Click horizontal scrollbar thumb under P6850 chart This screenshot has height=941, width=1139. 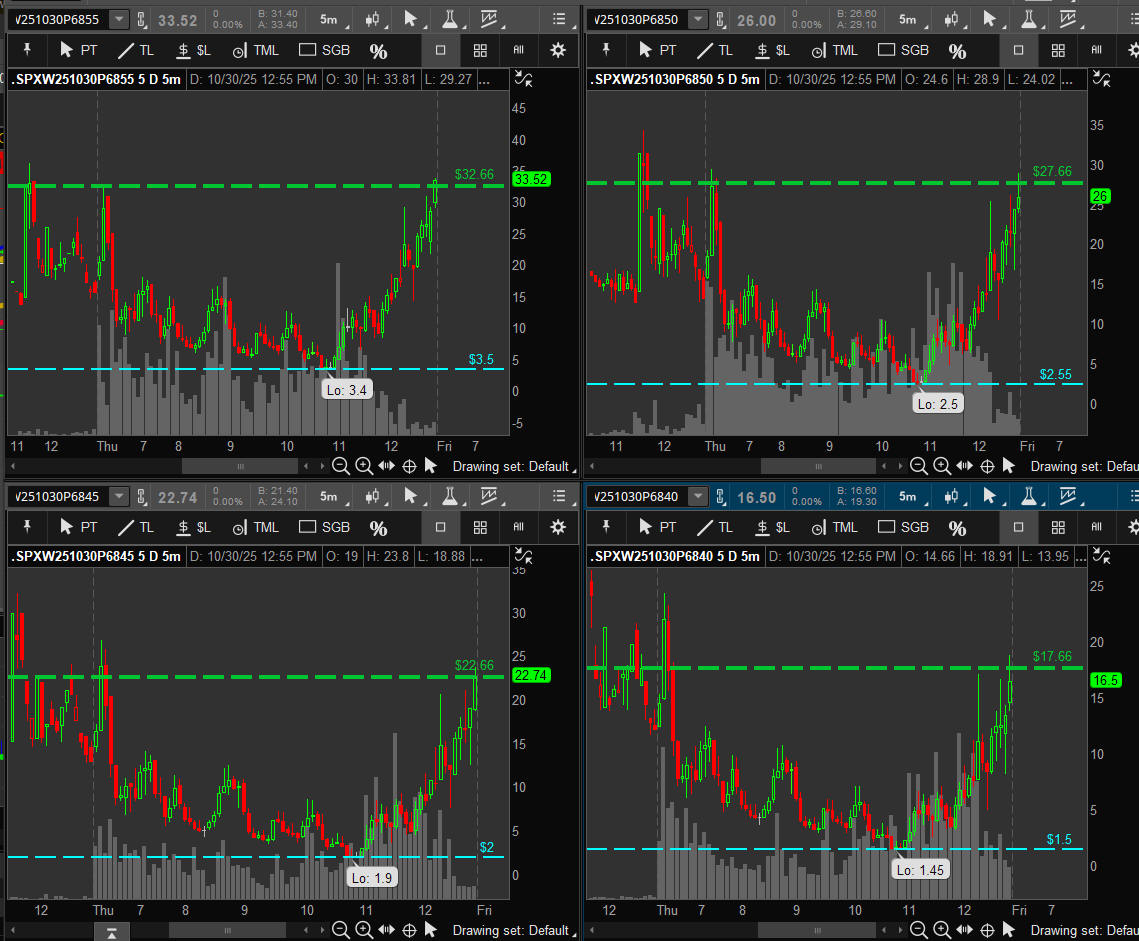818,466
